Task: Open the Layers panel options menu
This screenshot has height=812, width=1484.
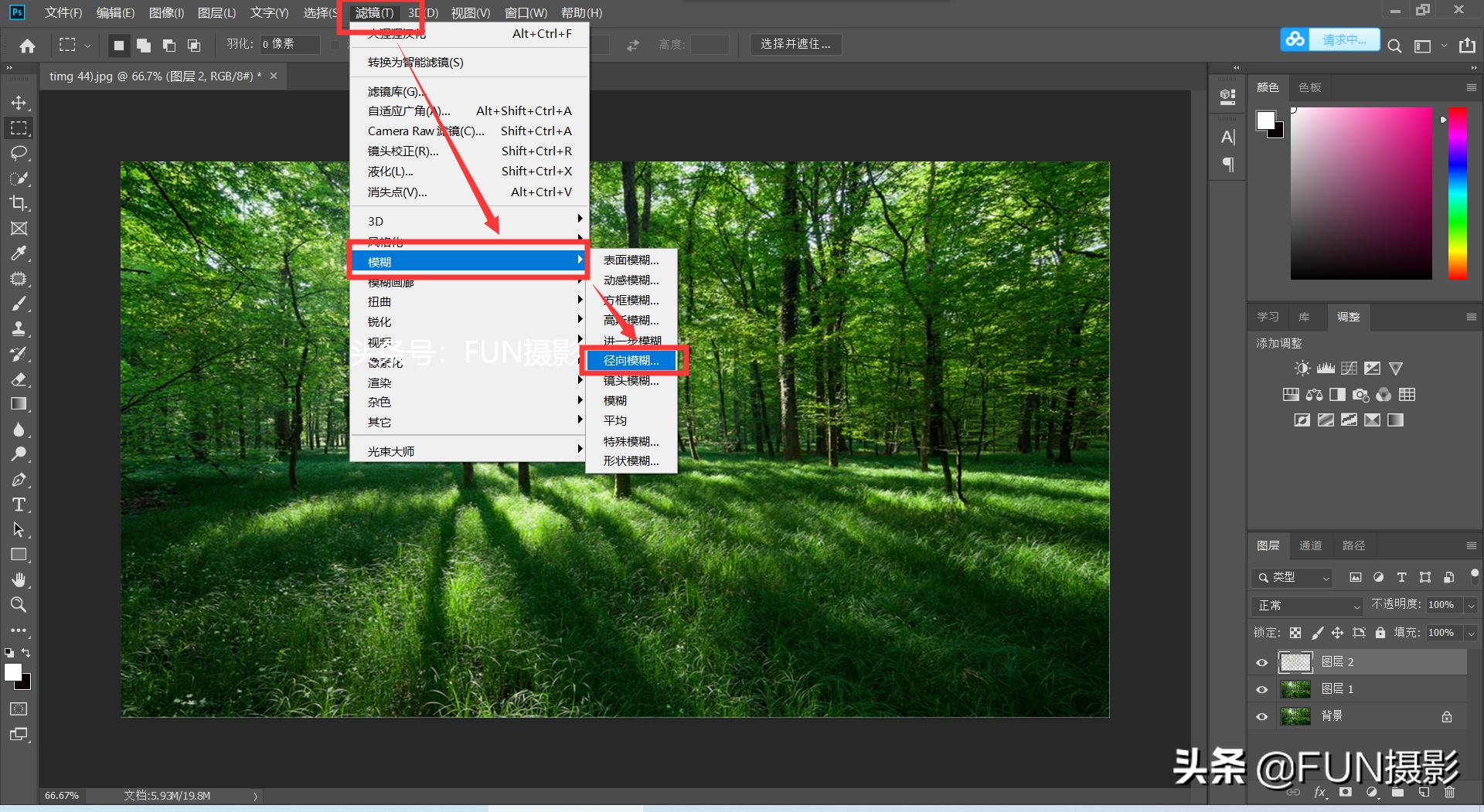Action: coord(1471,545)
